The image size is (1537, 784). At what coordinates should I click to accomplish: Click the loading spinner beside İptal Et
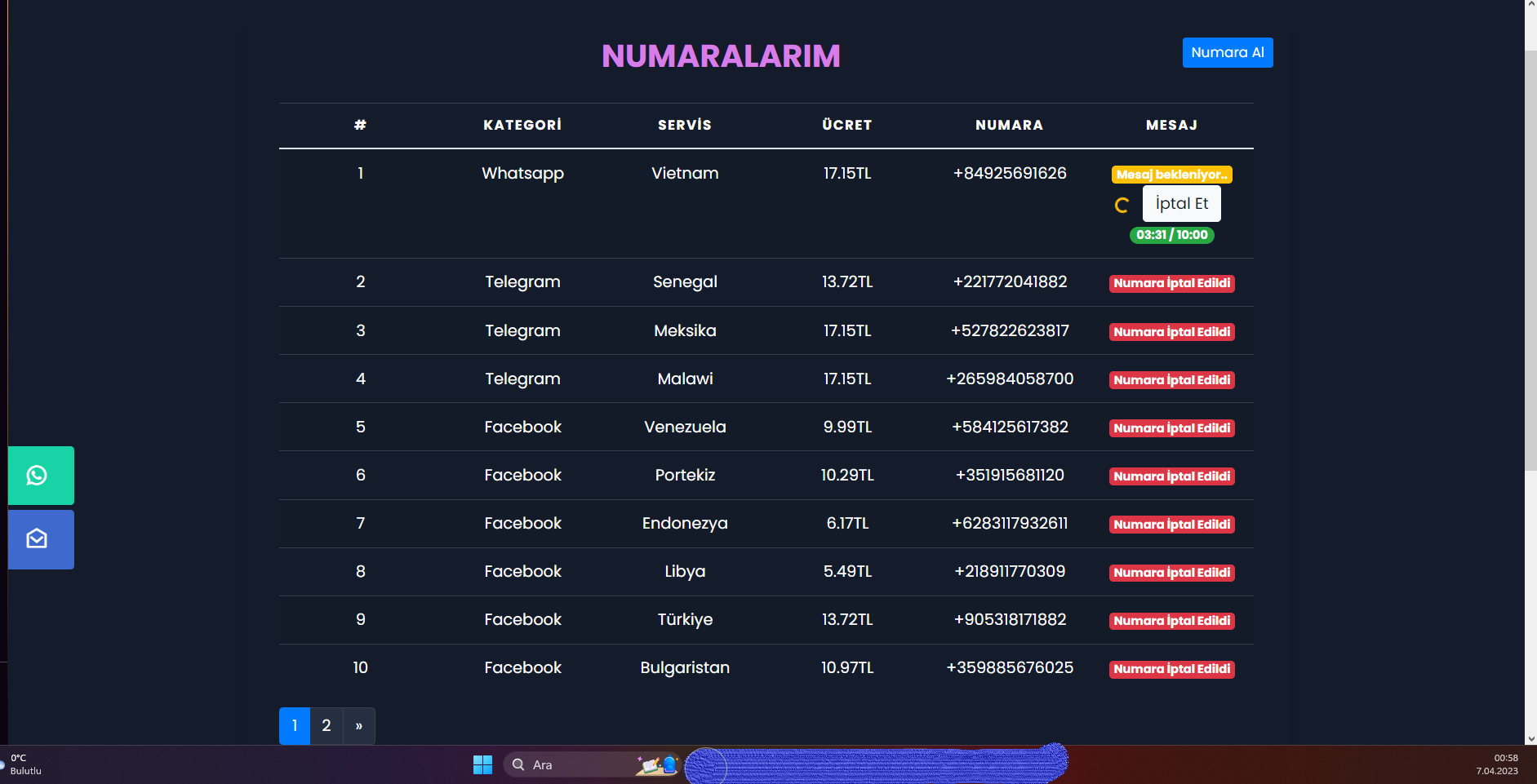point(1122,206)
